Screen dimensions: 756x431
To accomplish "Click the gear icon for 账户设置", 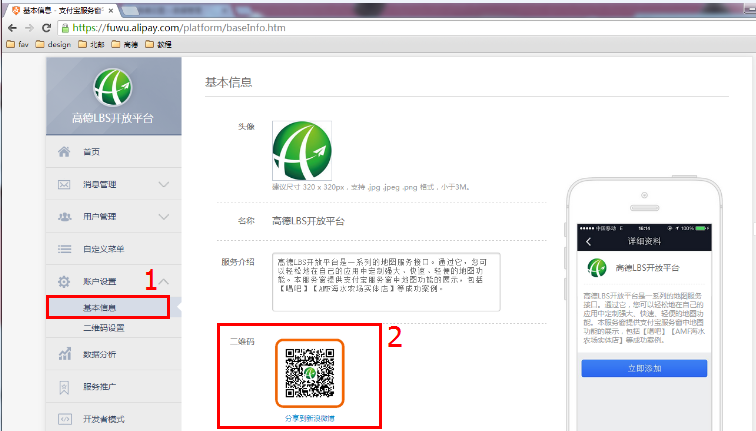I will 64,282.
